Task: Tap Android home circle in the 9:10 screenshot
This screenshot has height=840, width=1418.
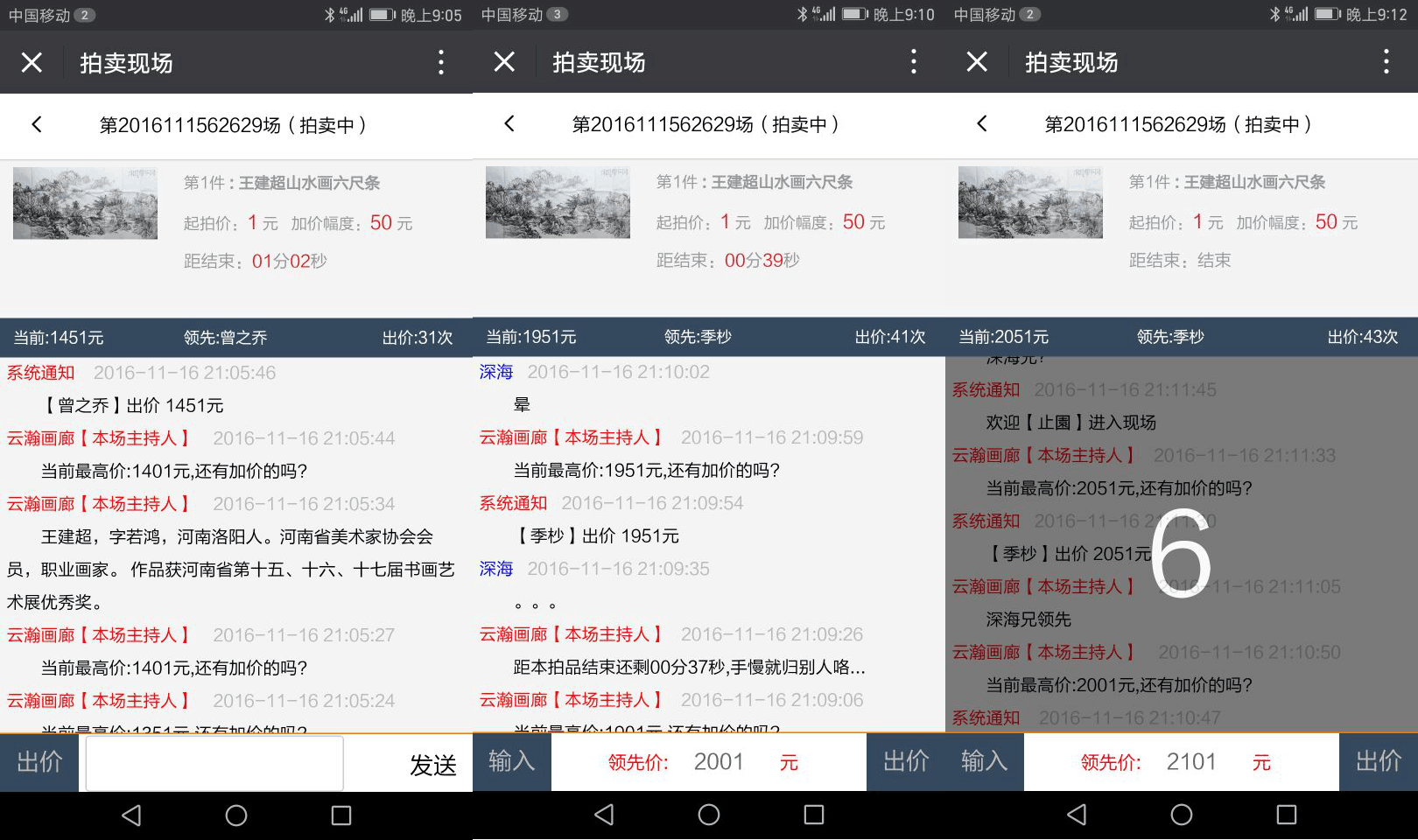Action: (709, 815)
